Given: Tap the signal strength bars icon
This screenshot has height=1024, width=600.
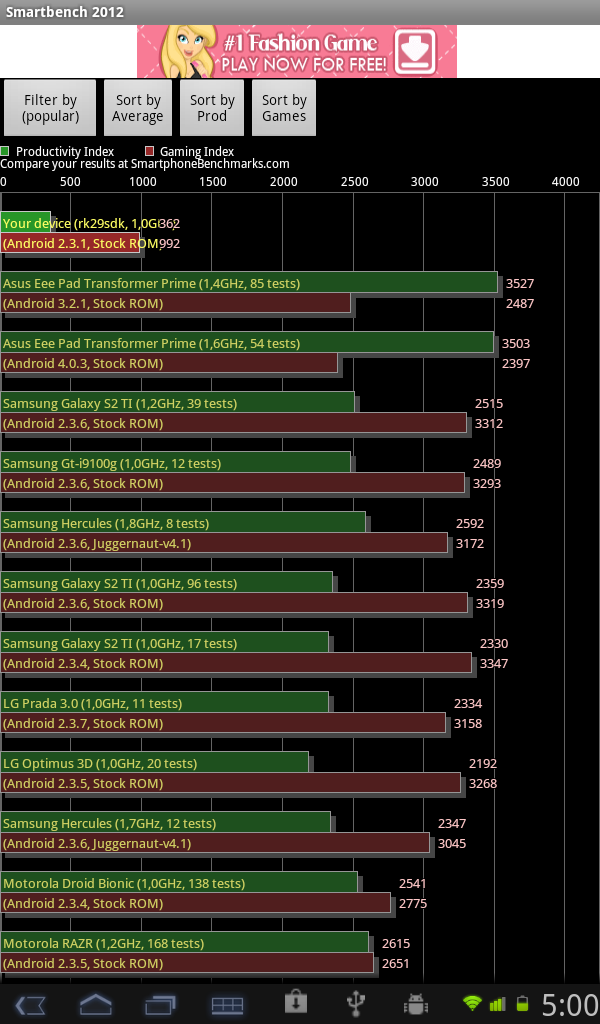Looking at the screenshot, I should (497, 1004).
